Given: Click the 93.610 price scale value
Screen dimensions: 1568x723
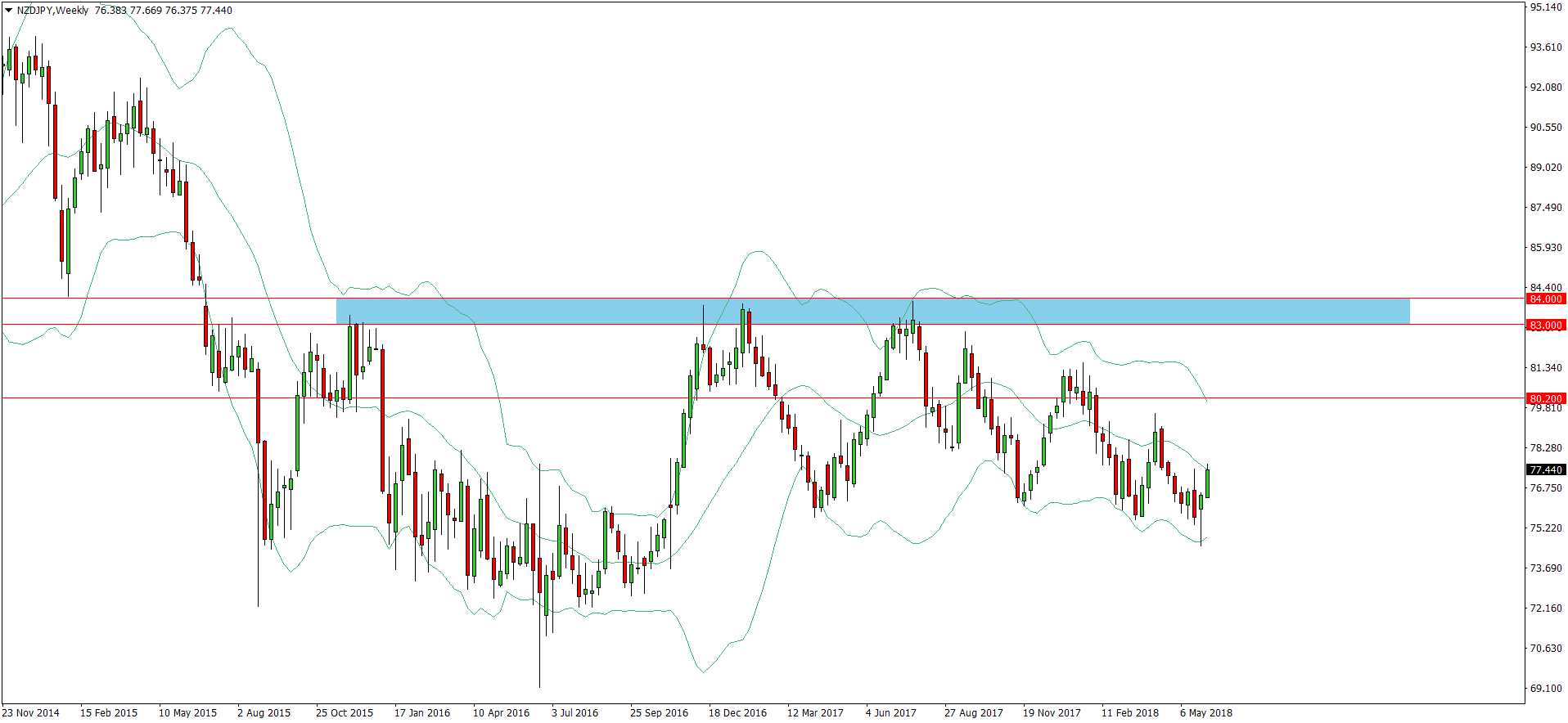Looking at the screenshot, I should tap(1546, 47).
